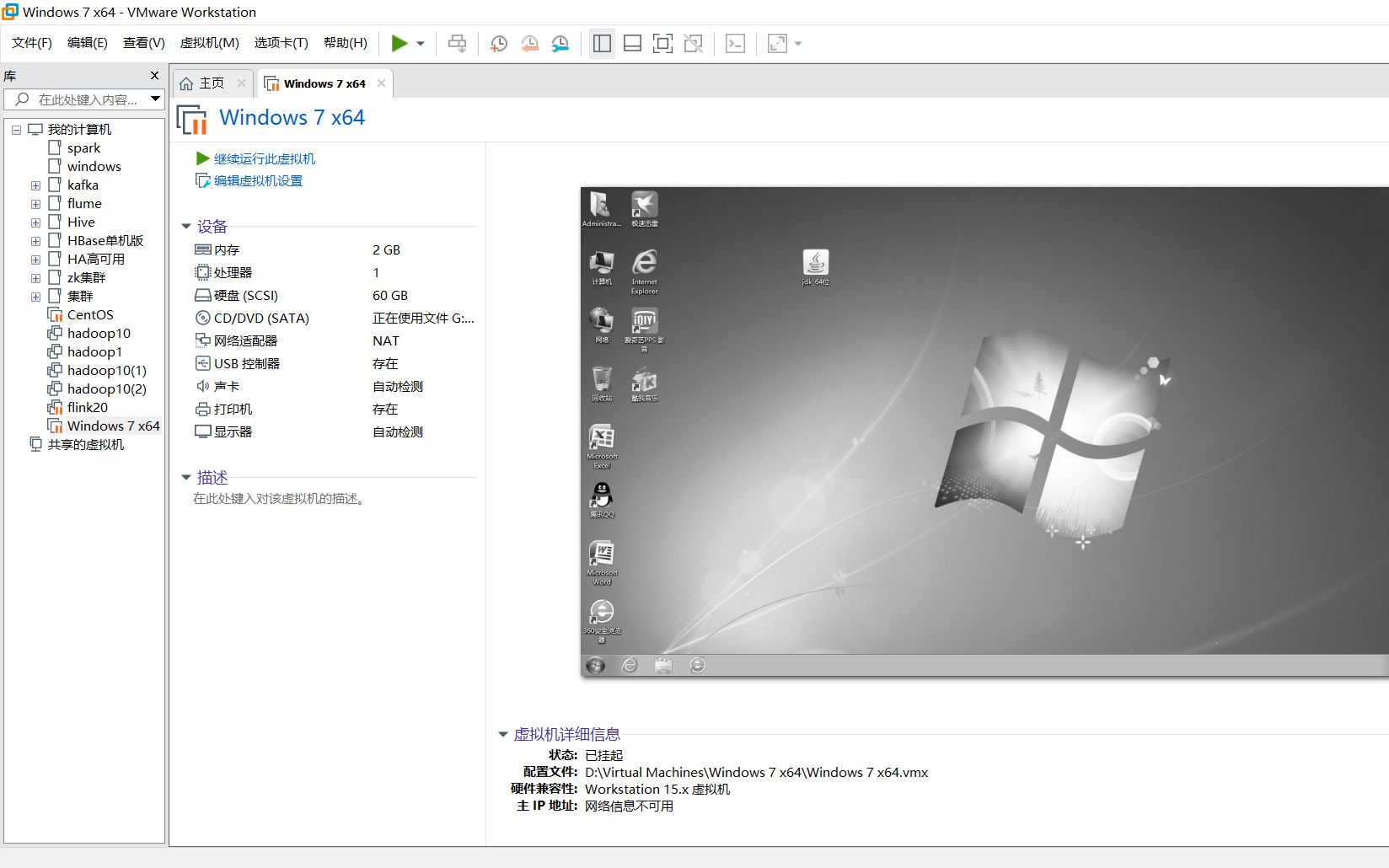Open the CentOS virtual machine in the library
Screen dimensions: 1389x868
pyautogui.click(x=88, y=314)
